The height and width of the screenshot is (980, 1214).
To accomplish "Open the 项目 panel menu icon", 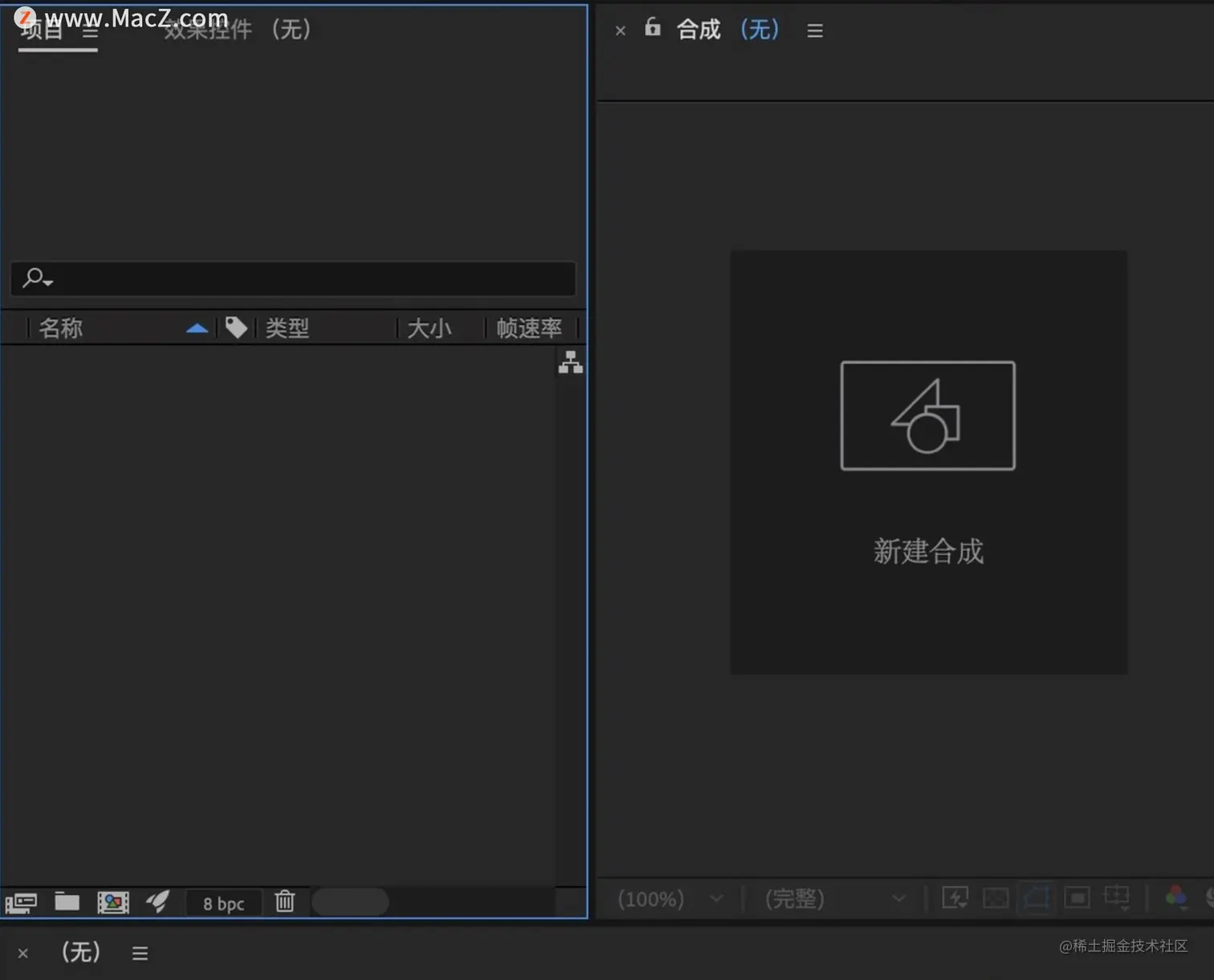I will click(x=90, y=32).
